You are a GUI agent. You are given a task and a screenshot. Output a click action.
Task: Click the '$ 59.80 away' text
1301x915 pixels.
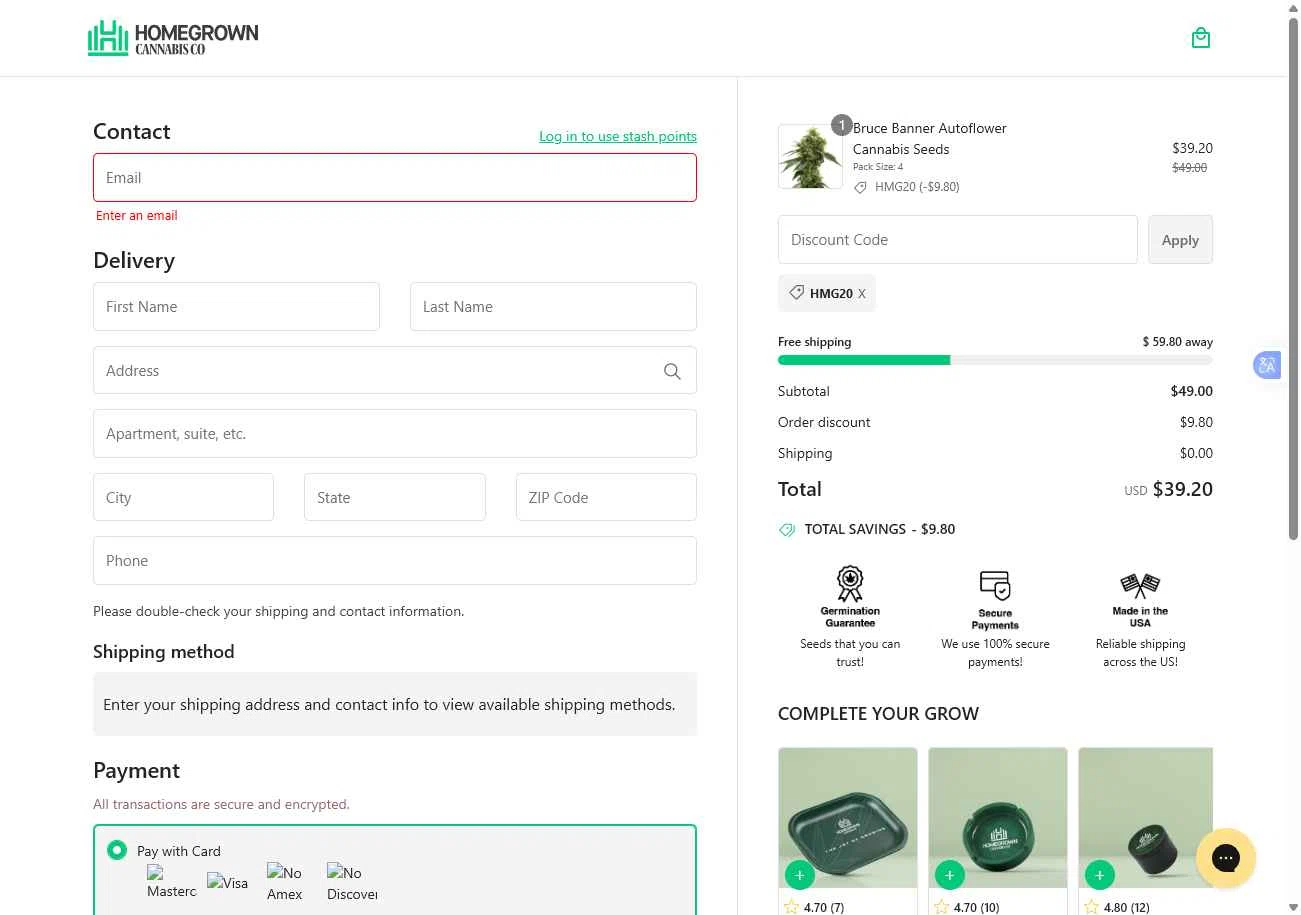pos(1178,342)
